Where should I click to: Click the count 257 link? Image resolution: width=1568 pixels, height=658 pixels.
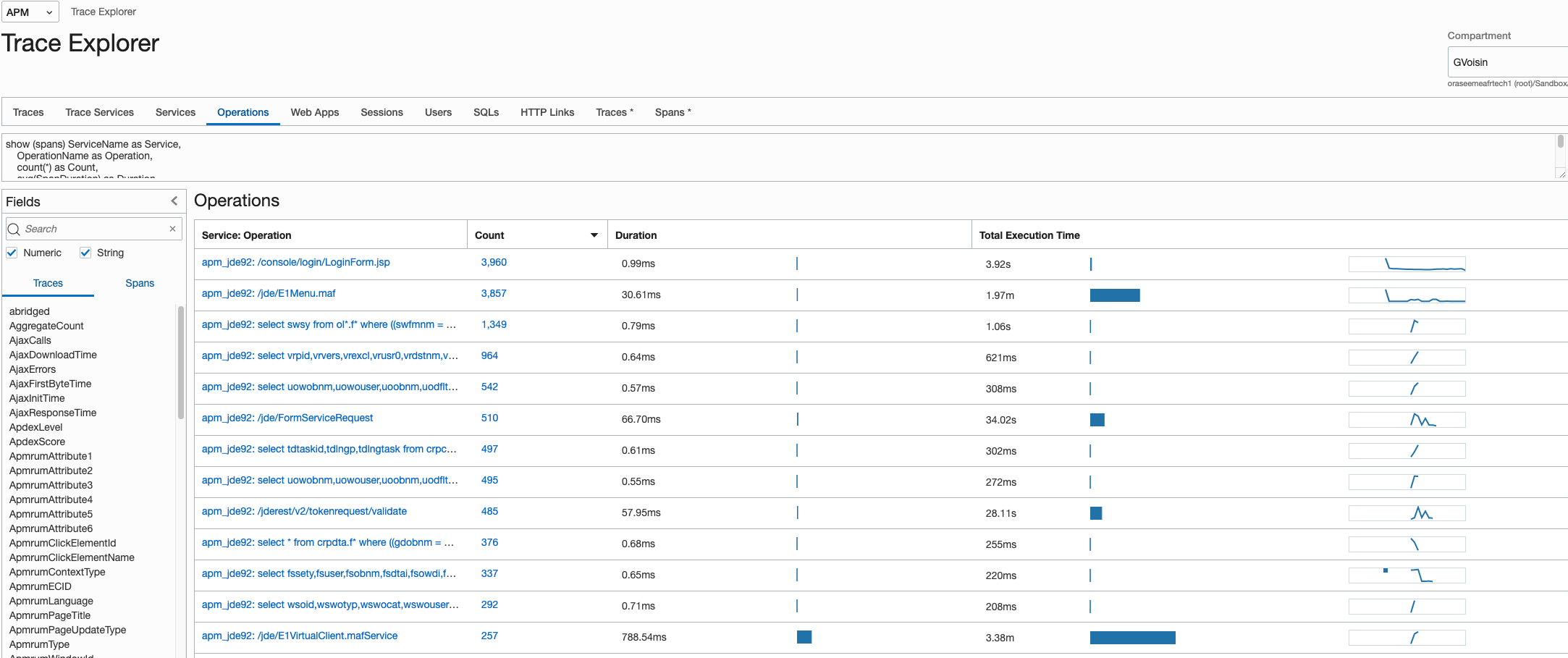tap(489, 636)
